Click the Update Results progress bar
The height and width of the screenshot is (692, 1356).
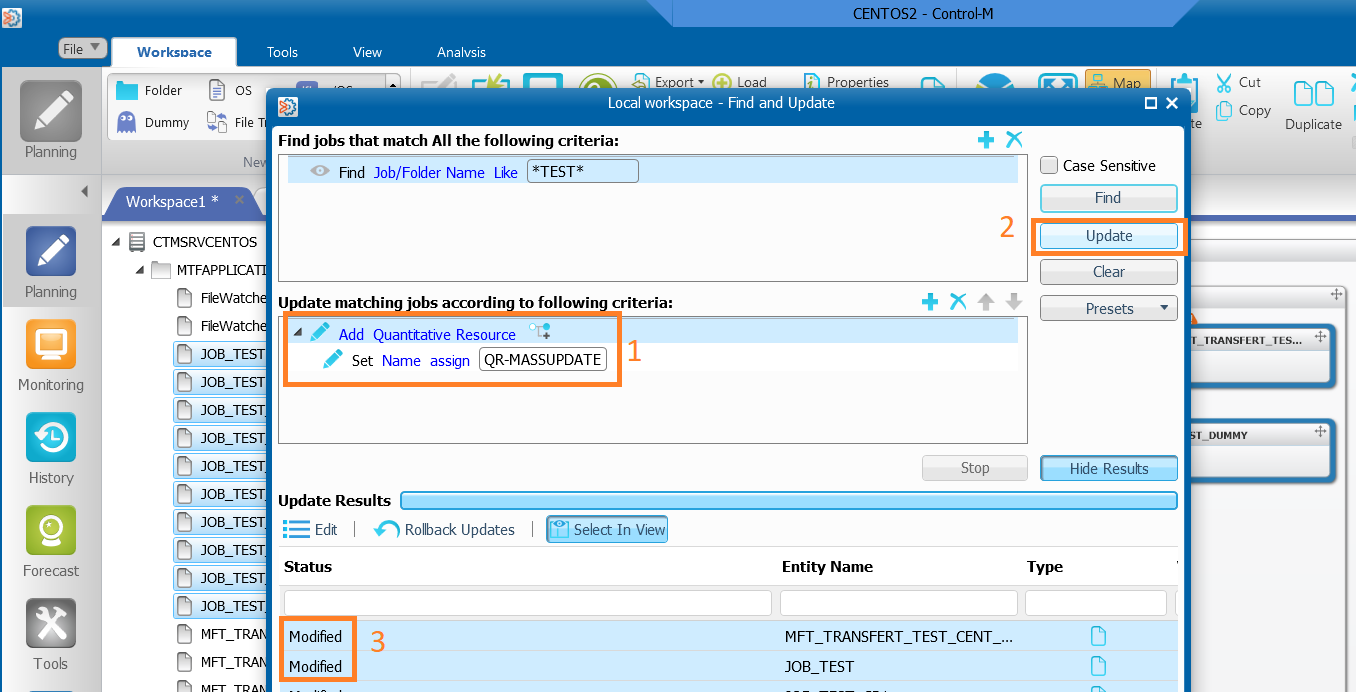point(789,500)
